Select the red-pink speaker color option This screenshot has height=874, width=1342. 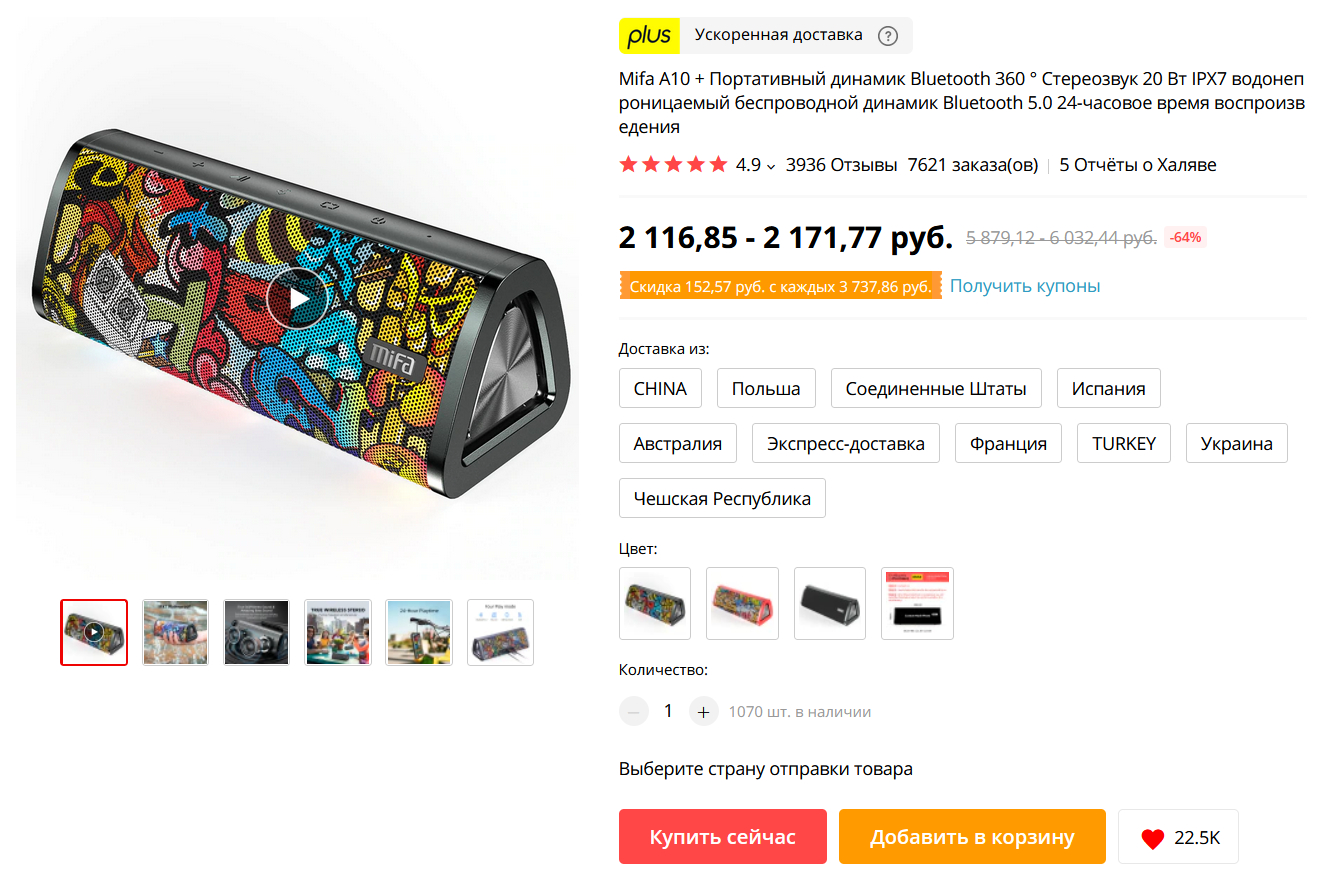click(x=742, y=603)
